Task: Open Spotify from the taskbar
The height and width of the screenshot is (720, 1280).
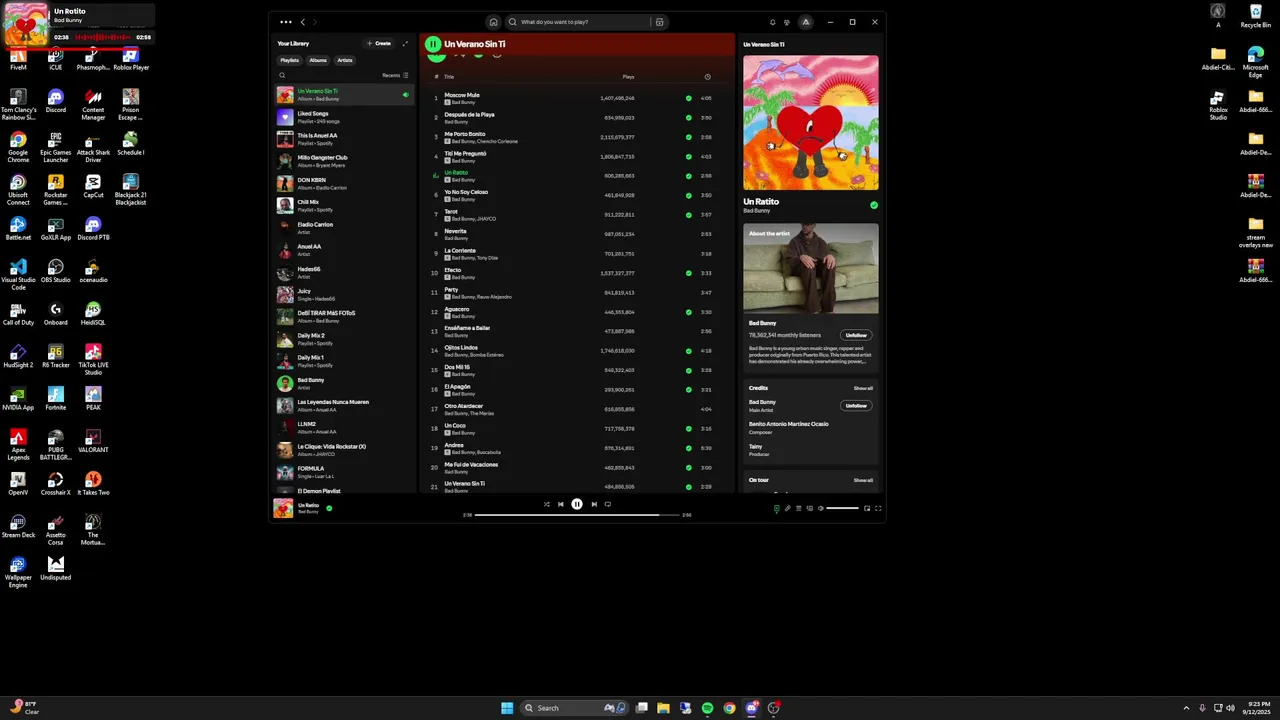Action: click(707, 708)
